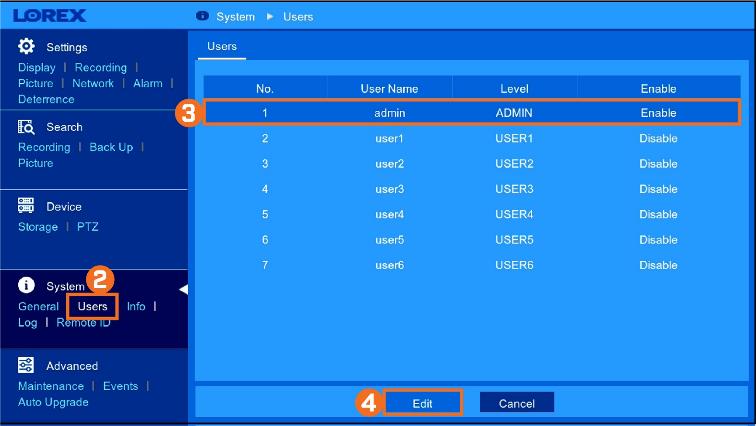
Task: Open Back Up under Search
Action: [111, 147]
